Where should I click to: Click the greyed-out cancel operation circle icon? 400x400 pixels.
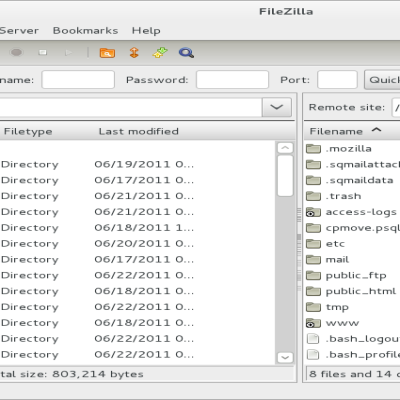click(16, 53)
